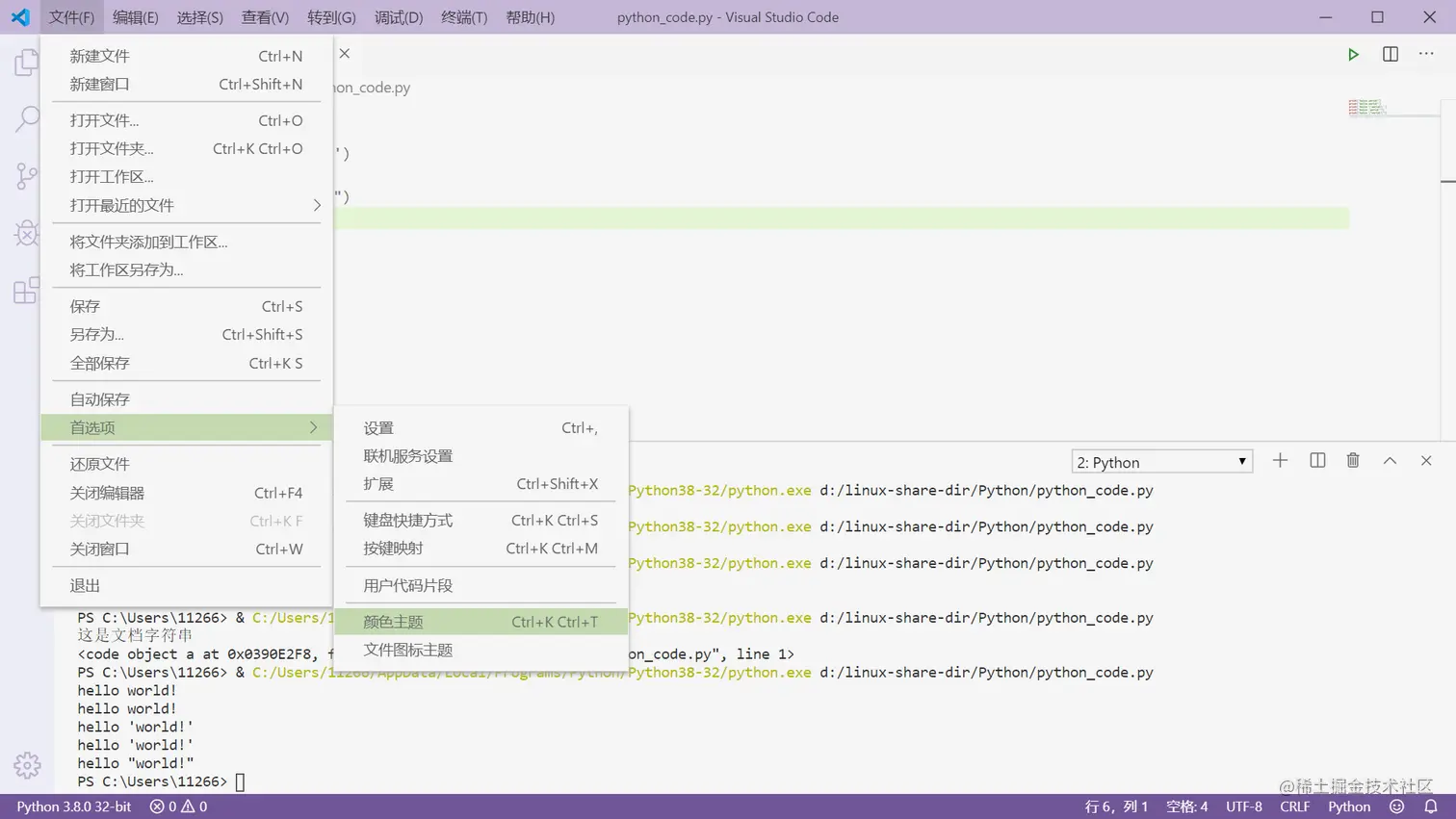This screenshot has width=1456, height=819.
Task: Select 新建窗口 menu item
Action: pos(187,84)
